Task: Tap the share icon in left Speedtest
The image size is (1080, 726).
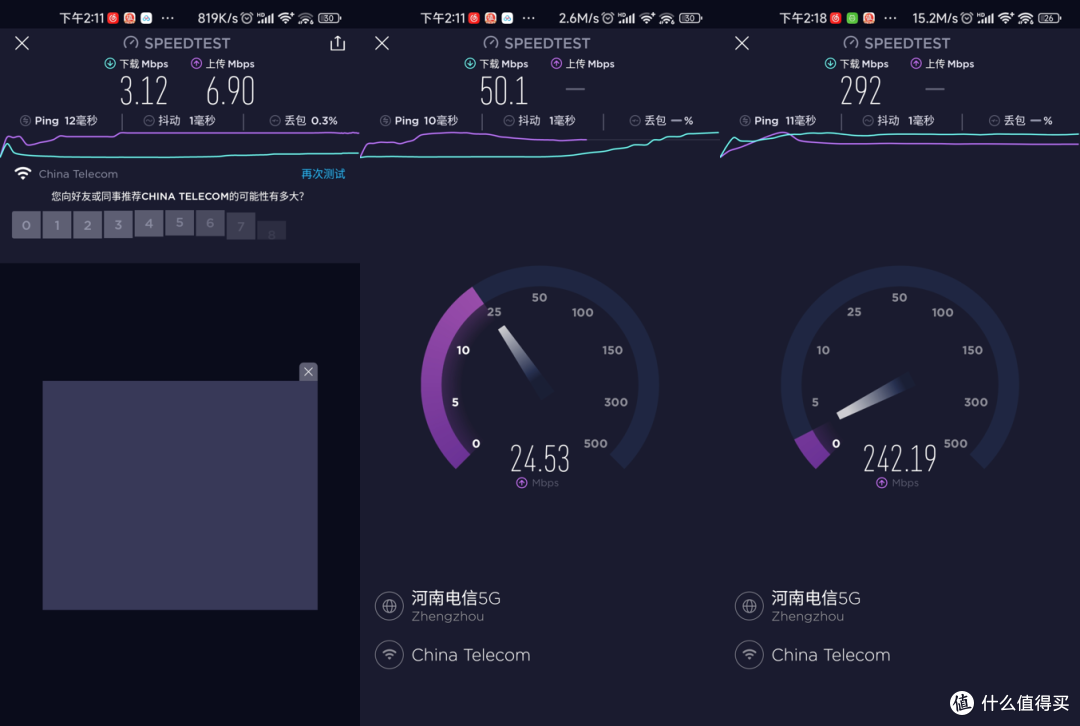Action: tap(338, 43)
